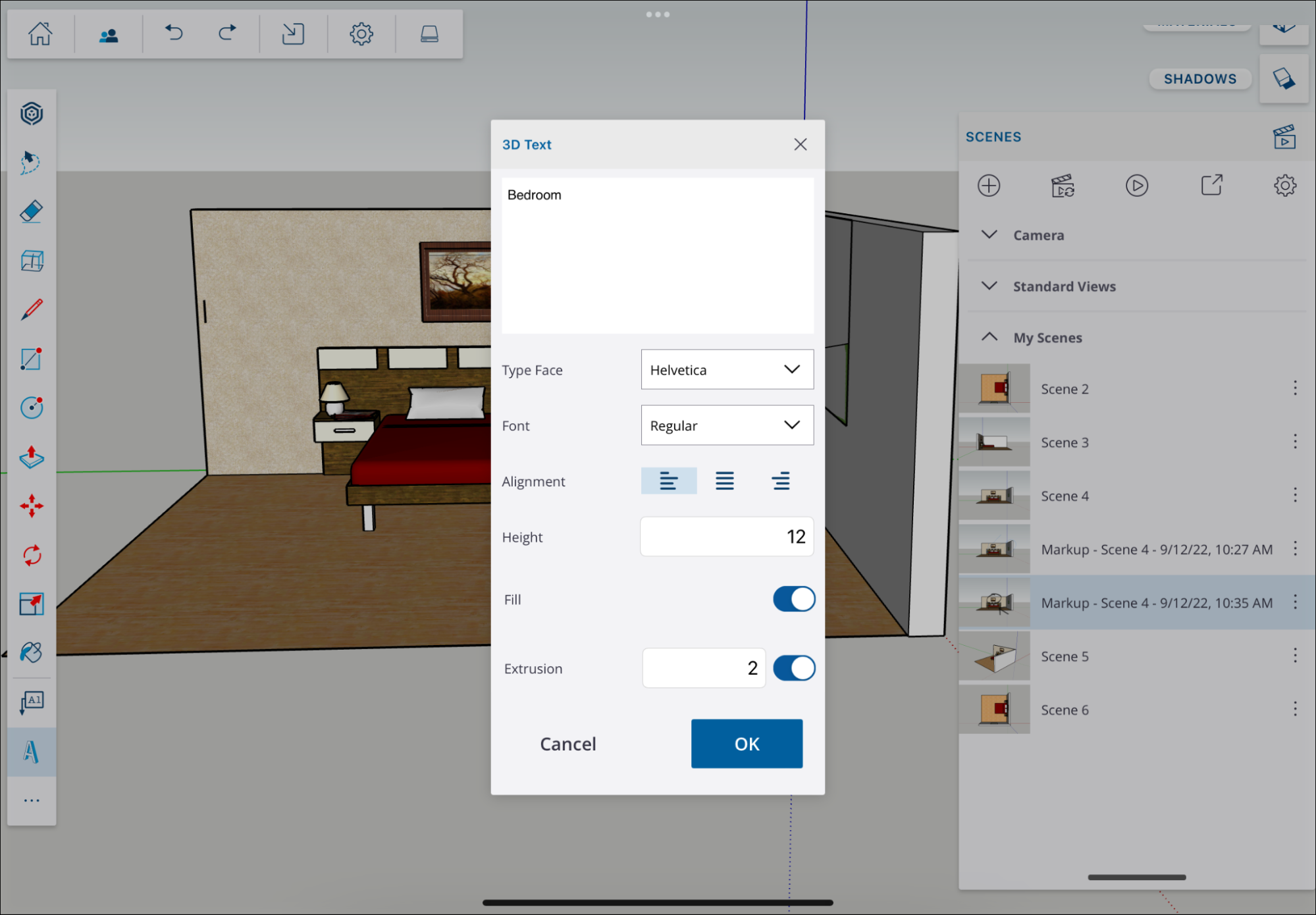1316x915 pixels.
Task: Open the Paint Bucket tool
Action: [x=31, y=652]
